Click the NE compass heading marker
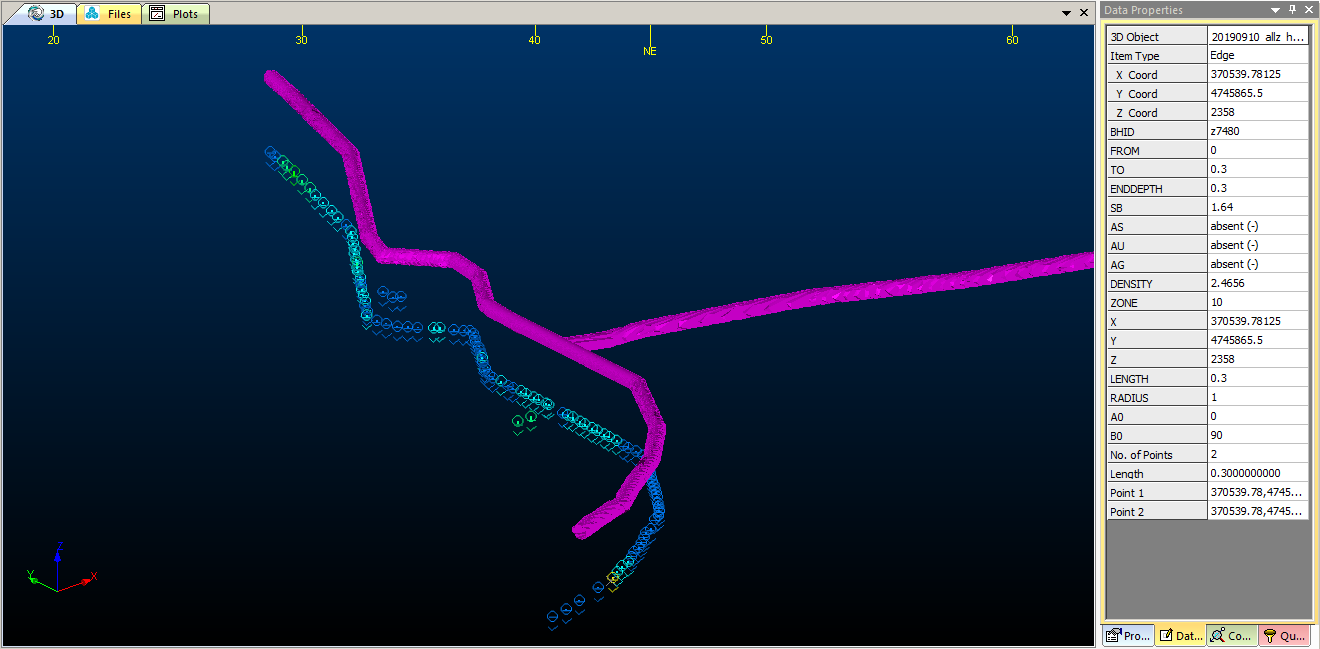1320x649 pixels. click(650, 51)
